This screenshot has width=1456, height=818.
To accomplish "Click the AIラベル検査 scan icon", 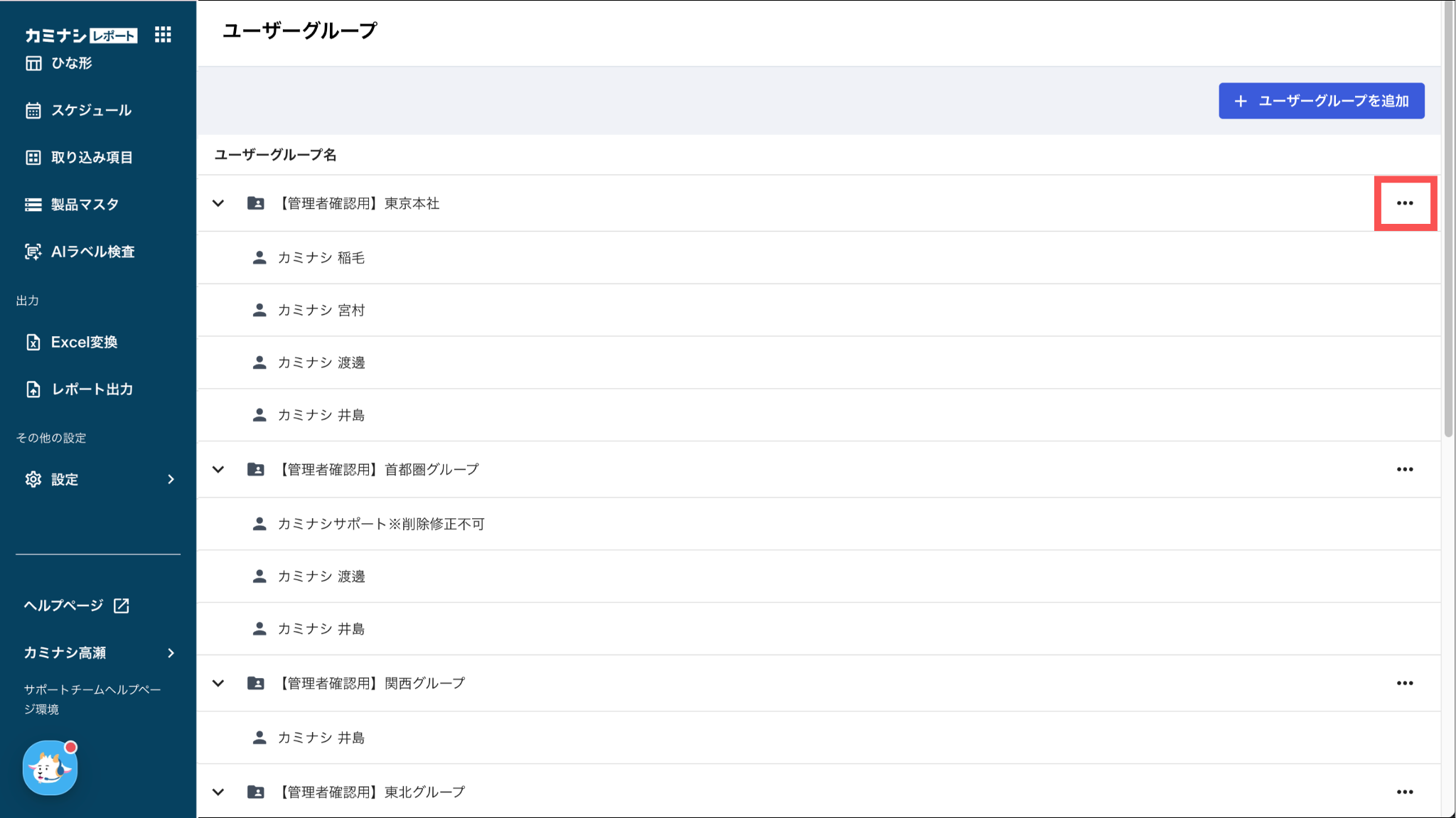I will click(x=33, y=252).
